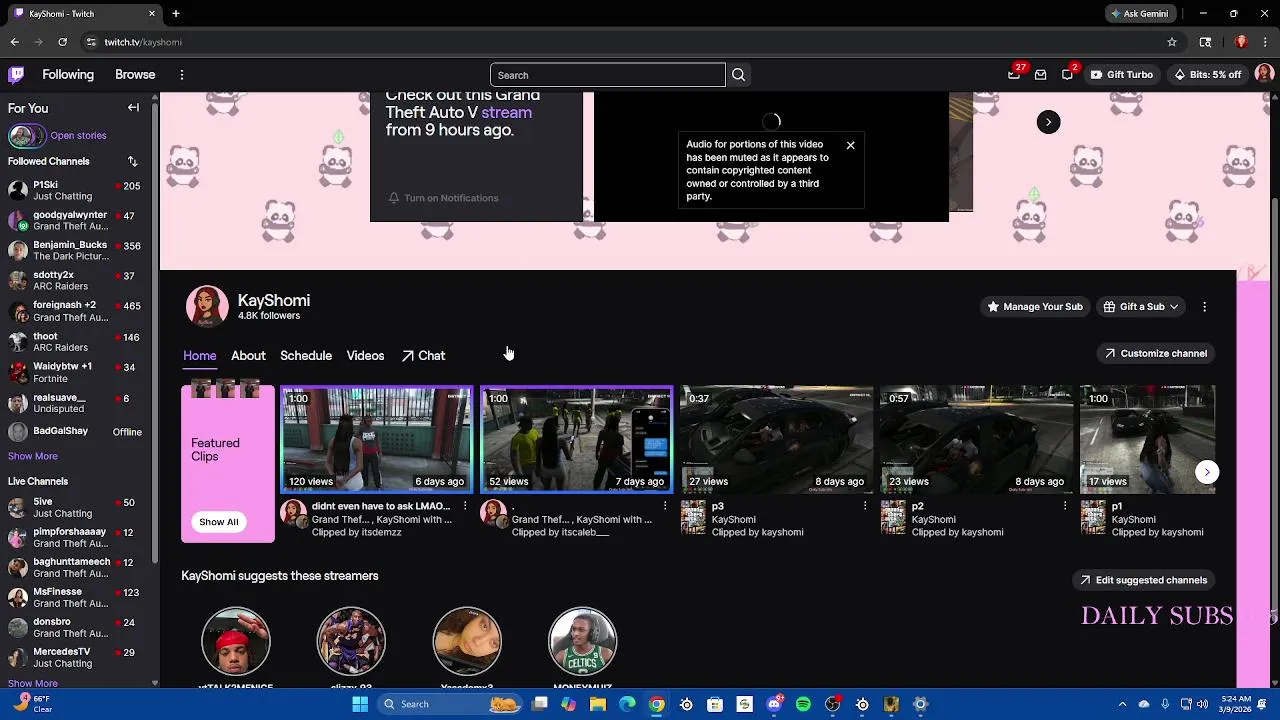Viewport: 1280px width, 720px height.
Task: Switch to the Home tab
Action: pos(199,356)
